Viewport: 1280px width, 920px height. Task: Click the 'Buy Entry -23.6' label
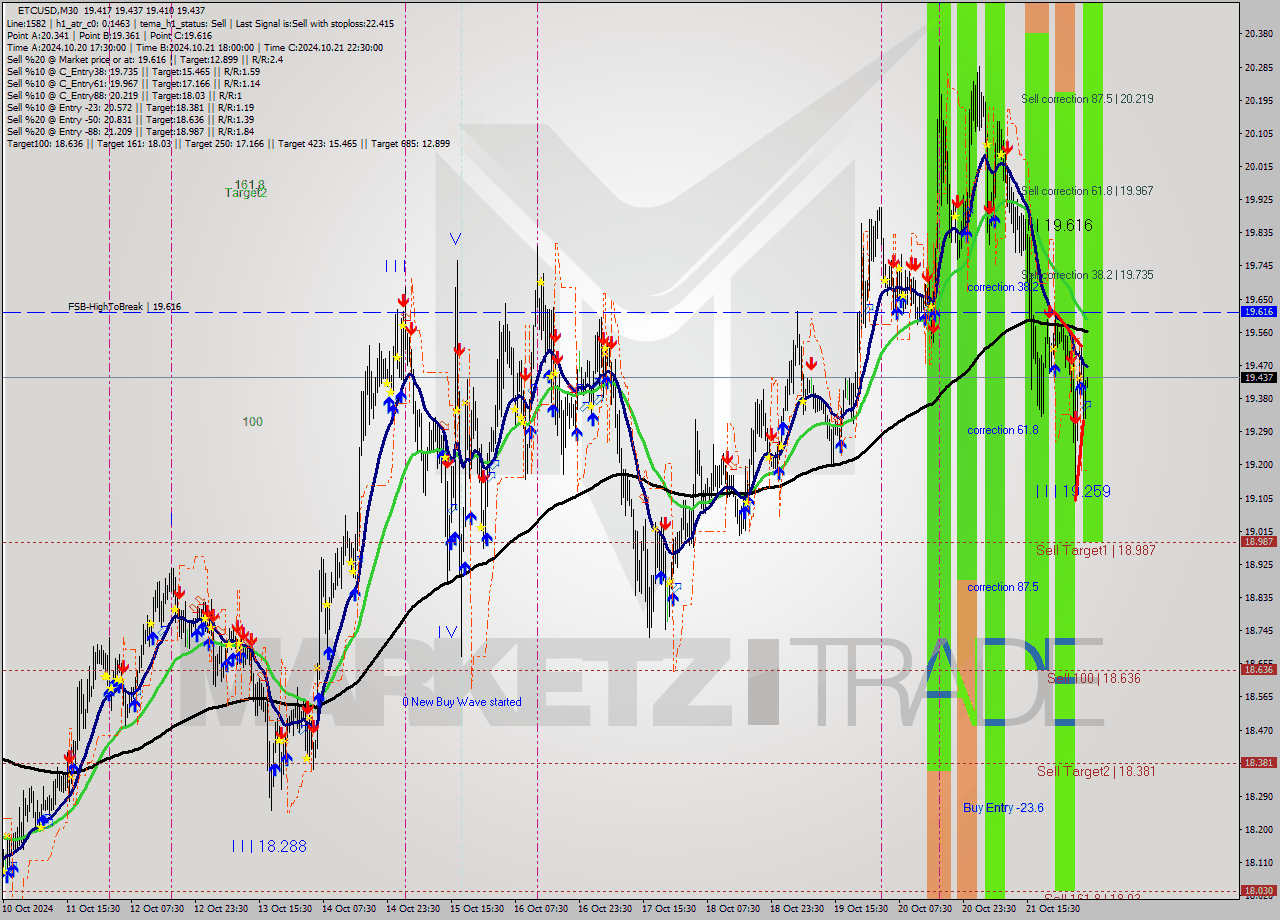1004,807
